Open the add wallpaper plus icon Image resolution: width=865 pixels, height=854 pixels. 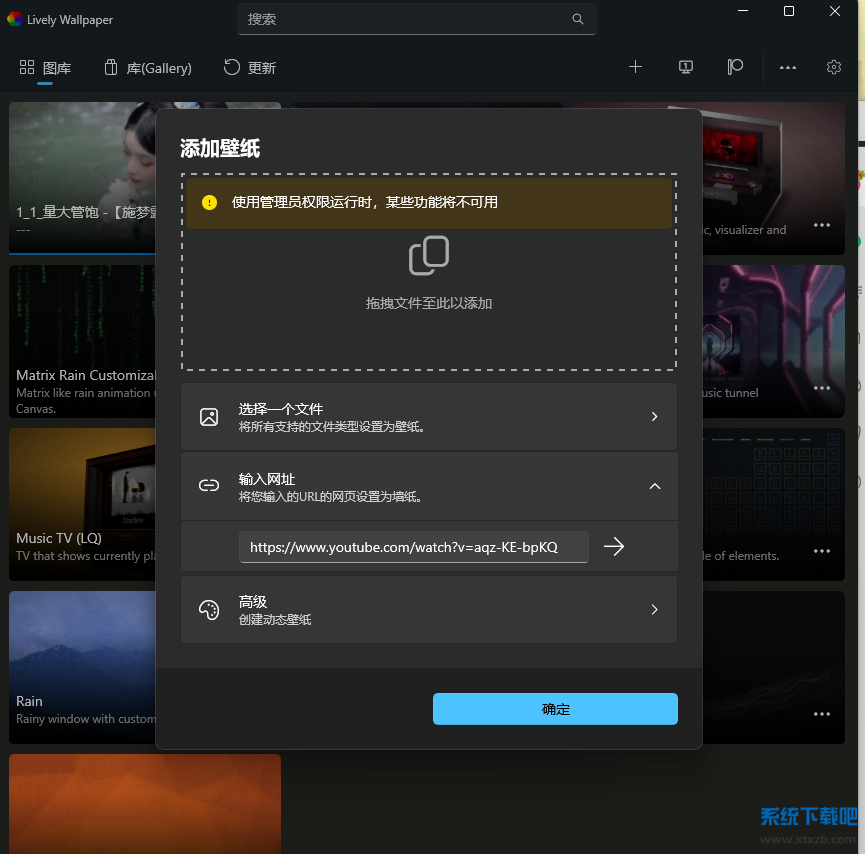[636, 66]
